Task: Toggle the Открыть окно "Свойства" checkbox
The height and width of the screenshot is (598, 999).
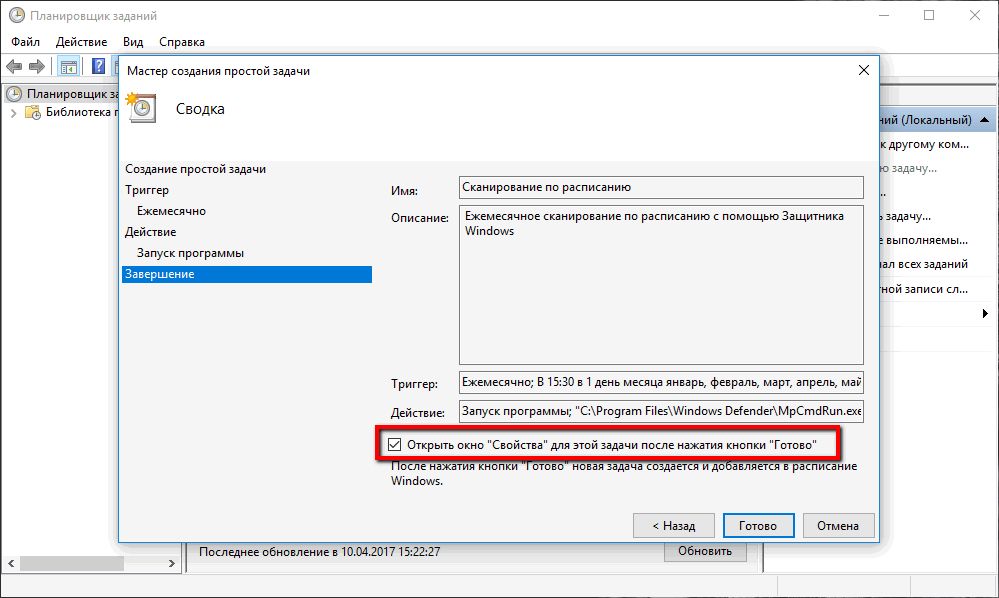Action: click(x=394, y=445)
